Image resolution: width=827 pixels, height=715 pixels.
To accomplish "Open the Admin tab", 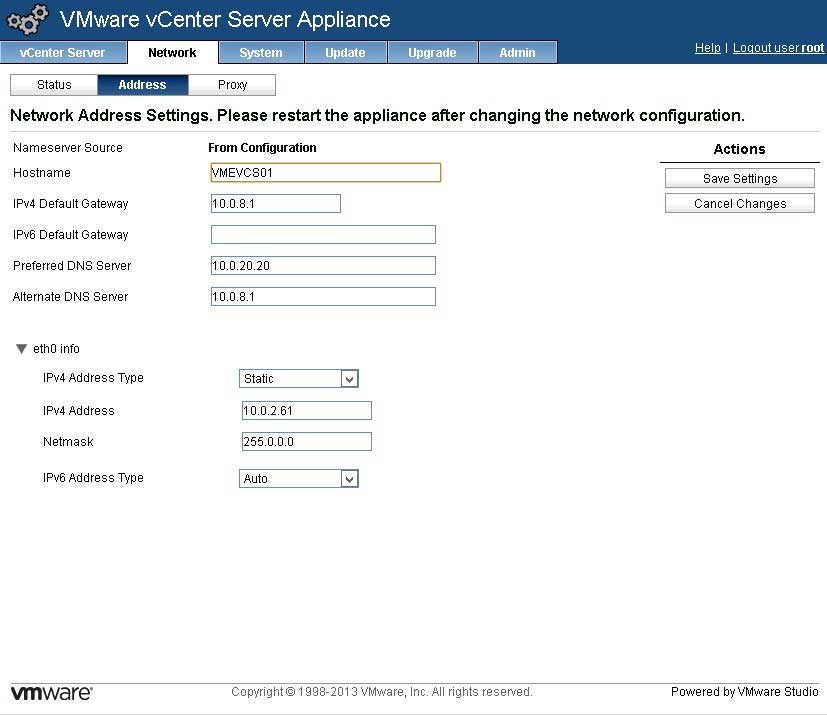I will pos(517,53).
